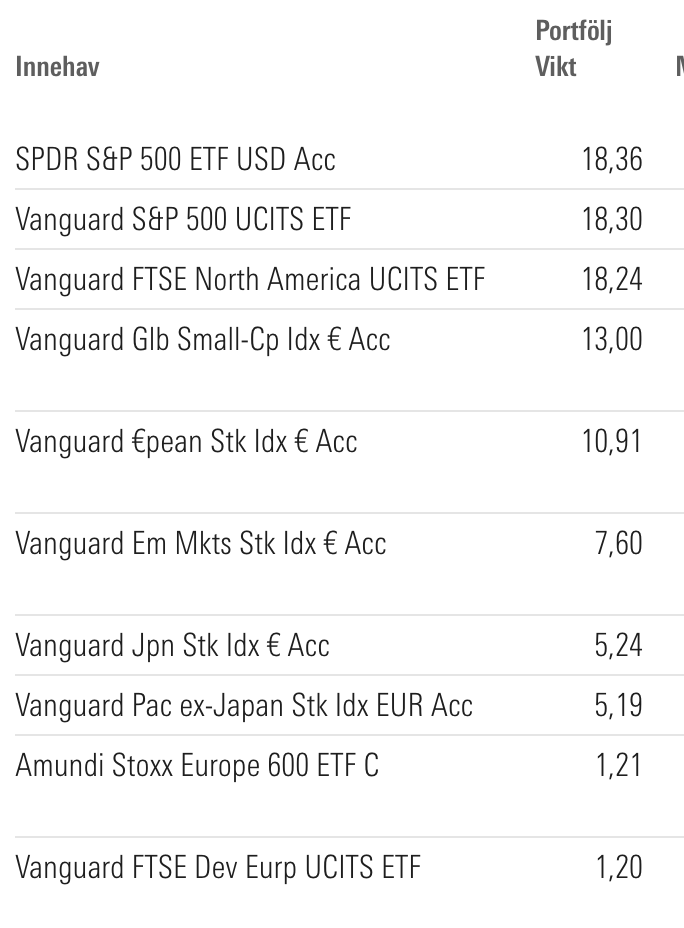Click the 7,60 weight value
The width and height of the screenshot is (684, 928).
click(618, 543)
